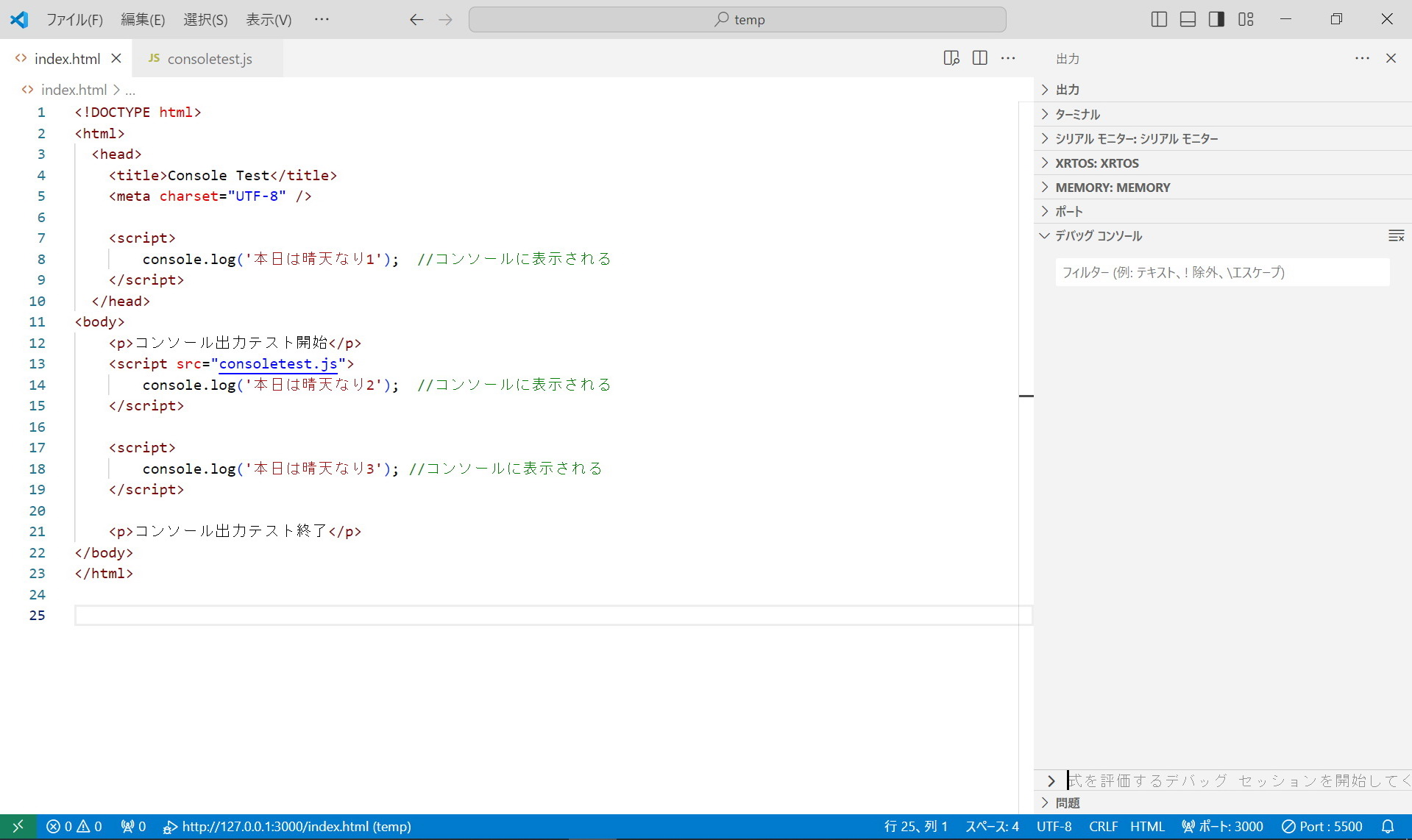
Task: Click the clear debug console icon
Action: point(1396,236)
